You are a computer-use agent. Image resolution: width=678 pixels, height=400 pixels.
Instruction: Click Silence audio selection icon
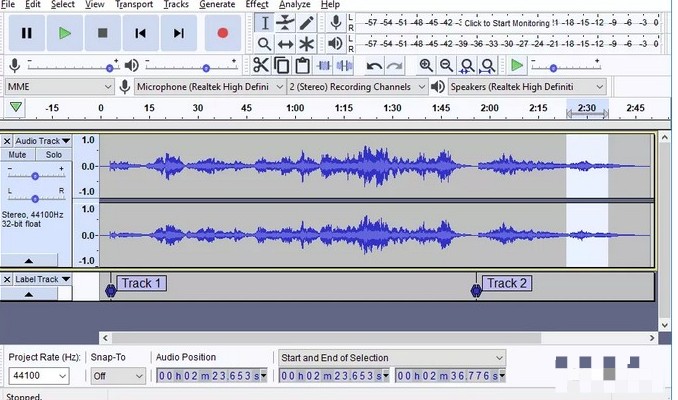(344, 66)
